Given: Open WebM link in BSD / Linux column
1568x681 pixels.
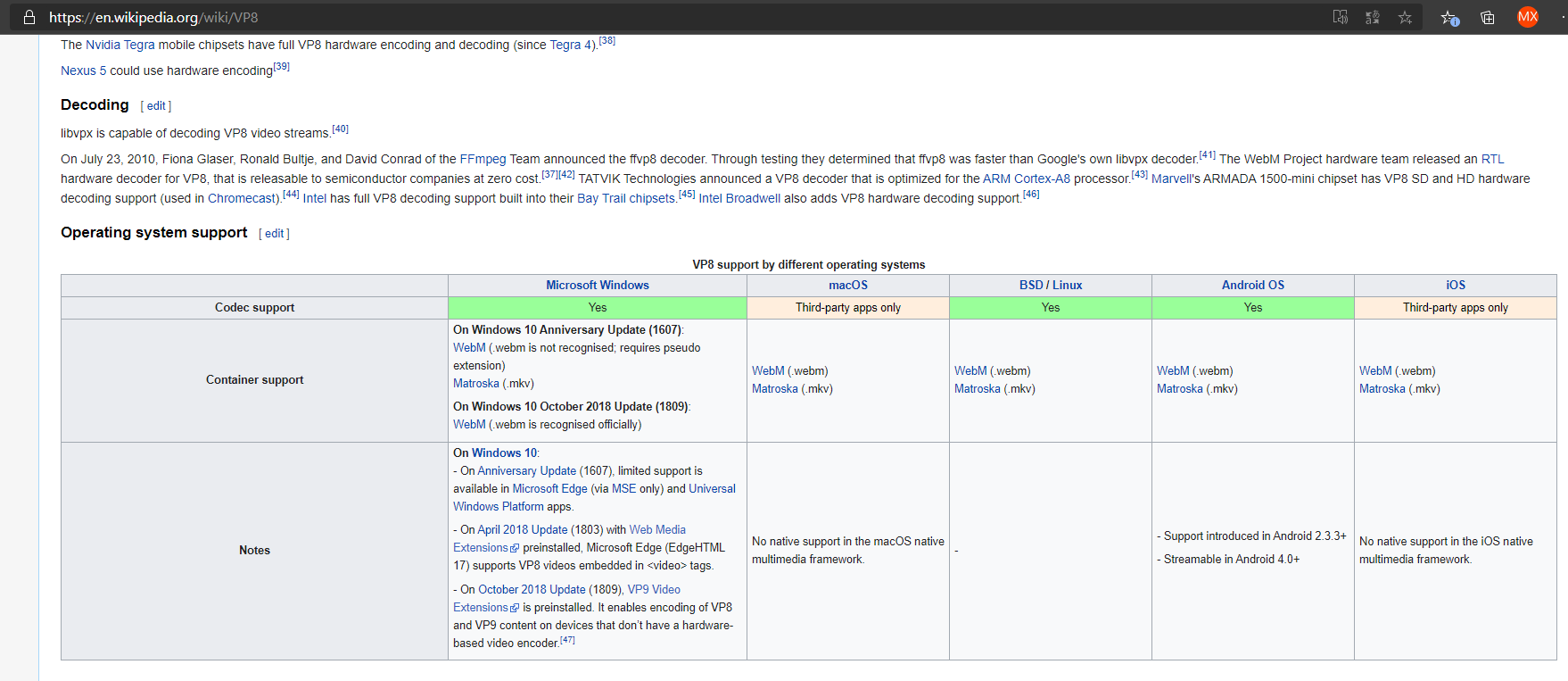Looking at the screenshot, I should [x=970, y=371].
